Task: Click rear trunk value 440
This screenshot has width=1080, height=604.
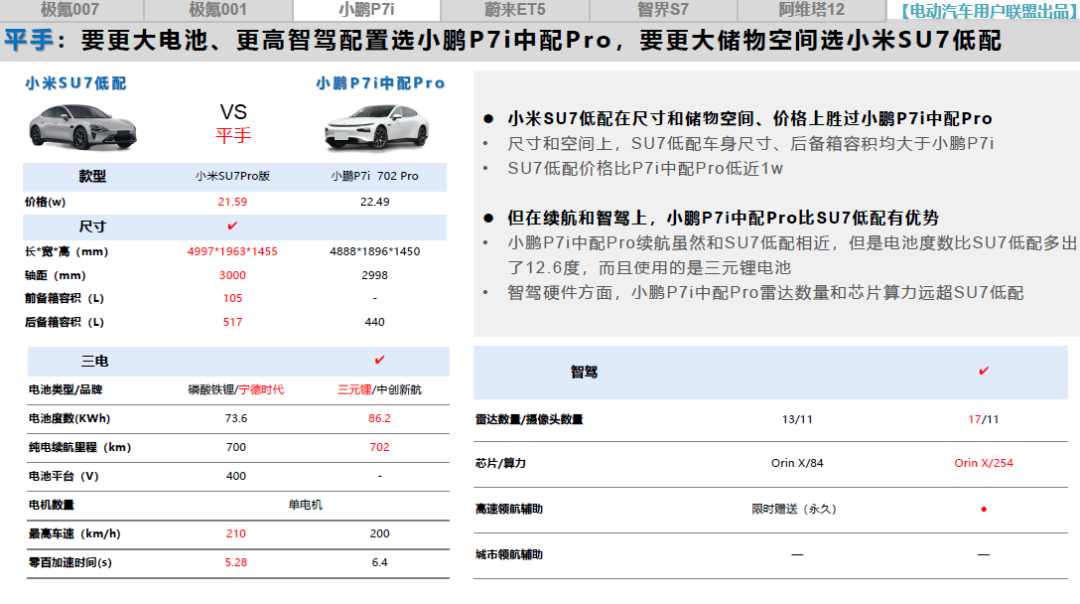Action: (375, 322)
